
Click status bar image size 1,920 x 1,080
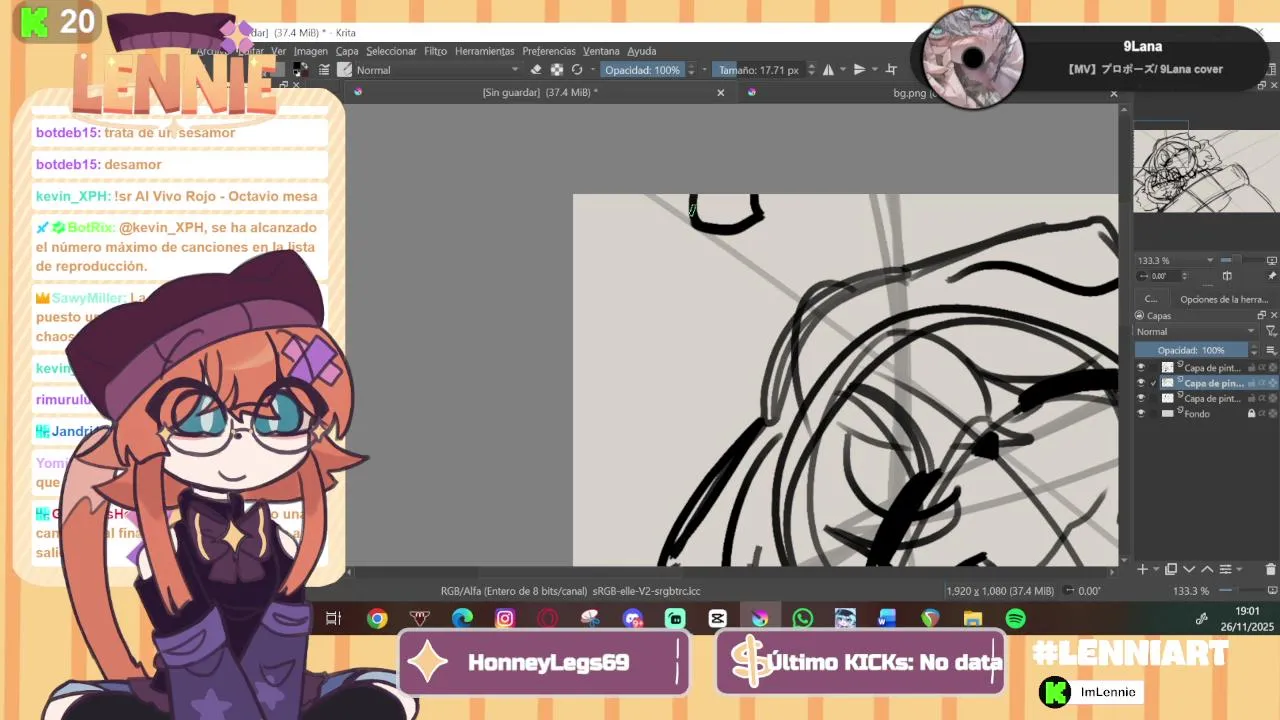point(999,591)
